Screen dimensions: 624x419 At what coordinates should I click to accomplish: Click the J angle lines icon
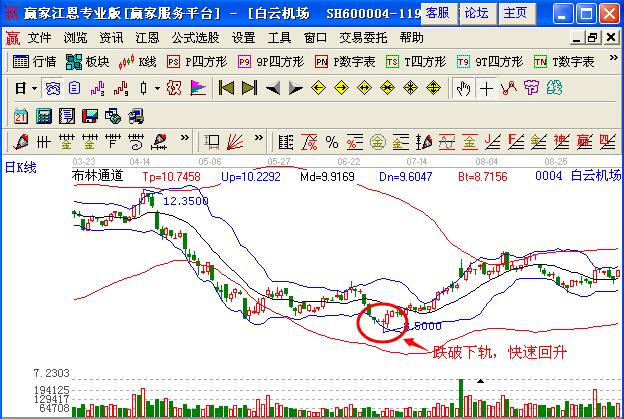point(493,142)
